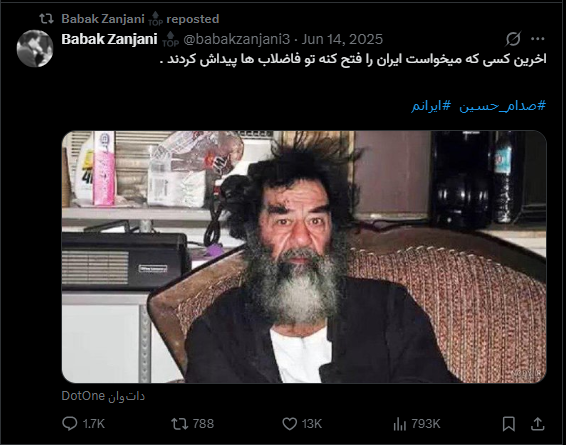Open the reply comment icon
Viewport: 566px width, 445px height.
(x=70, y=423)
